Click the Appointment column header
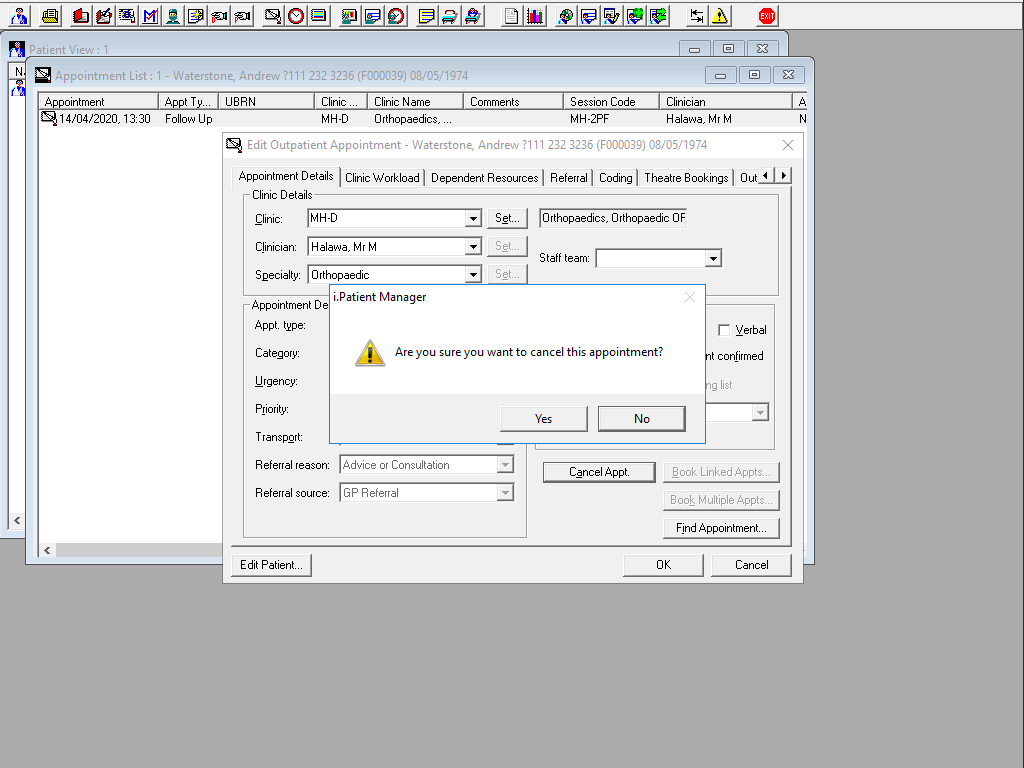The width and height of the screenshot is (1024, 768). pyautogui.click(x=98, y=102)
